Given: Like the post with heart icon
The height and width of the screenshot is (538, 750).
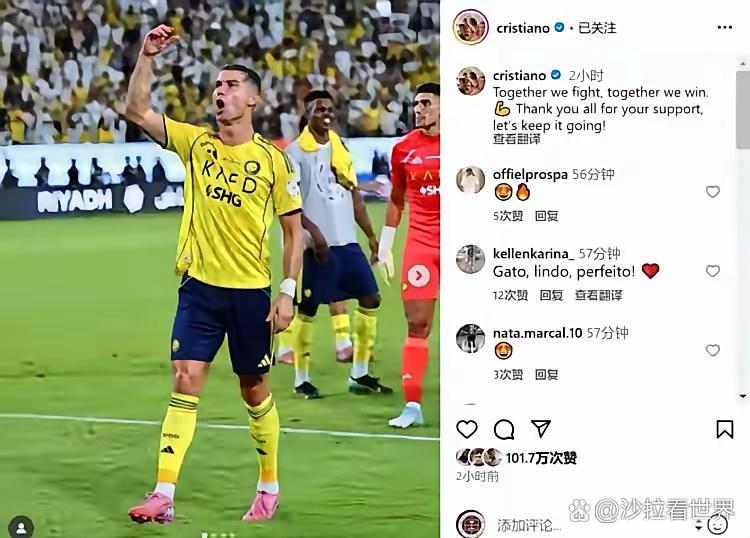Looking at the screenshot, I should 467,429.
